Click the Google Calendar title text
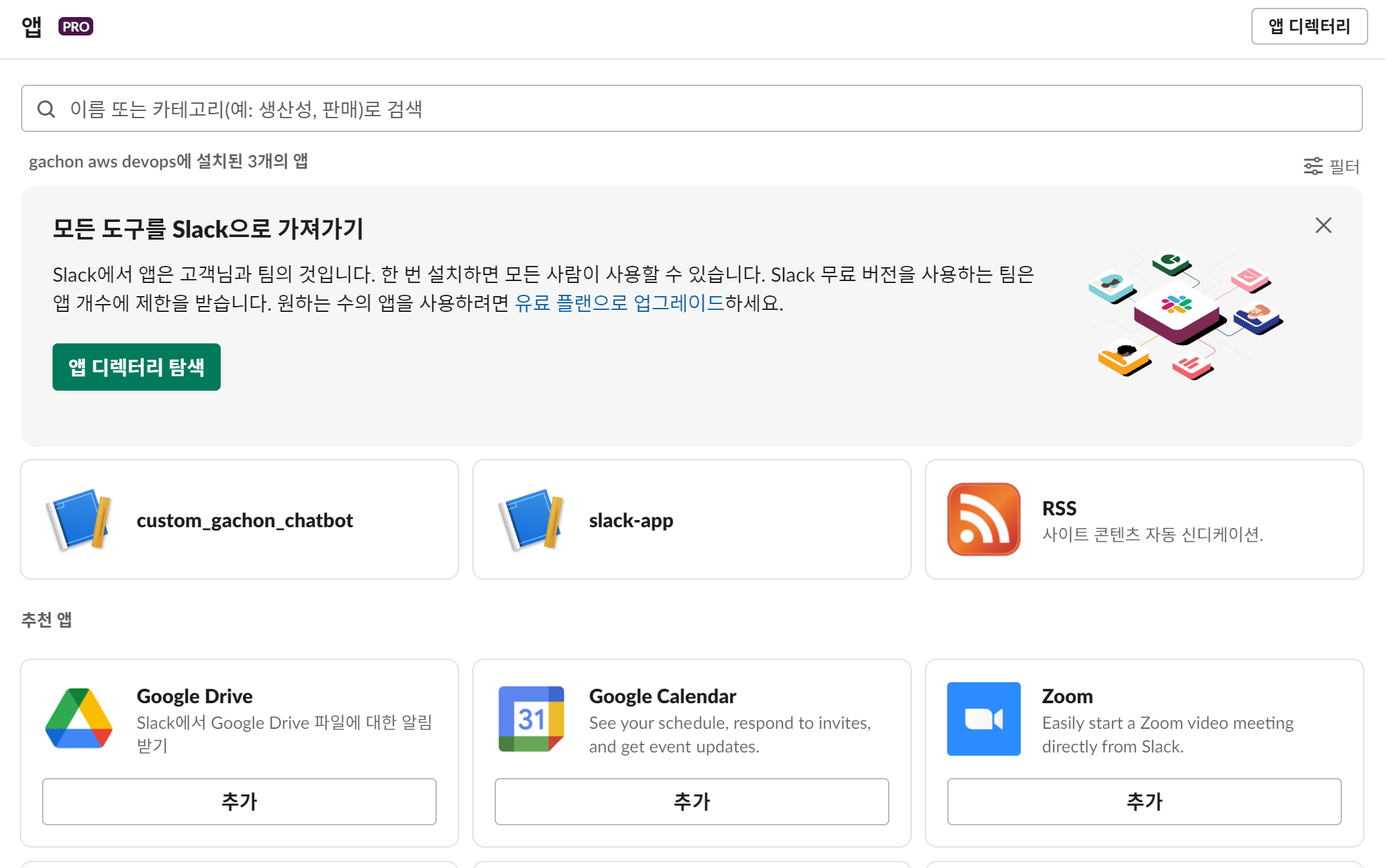 coord(662,696)
